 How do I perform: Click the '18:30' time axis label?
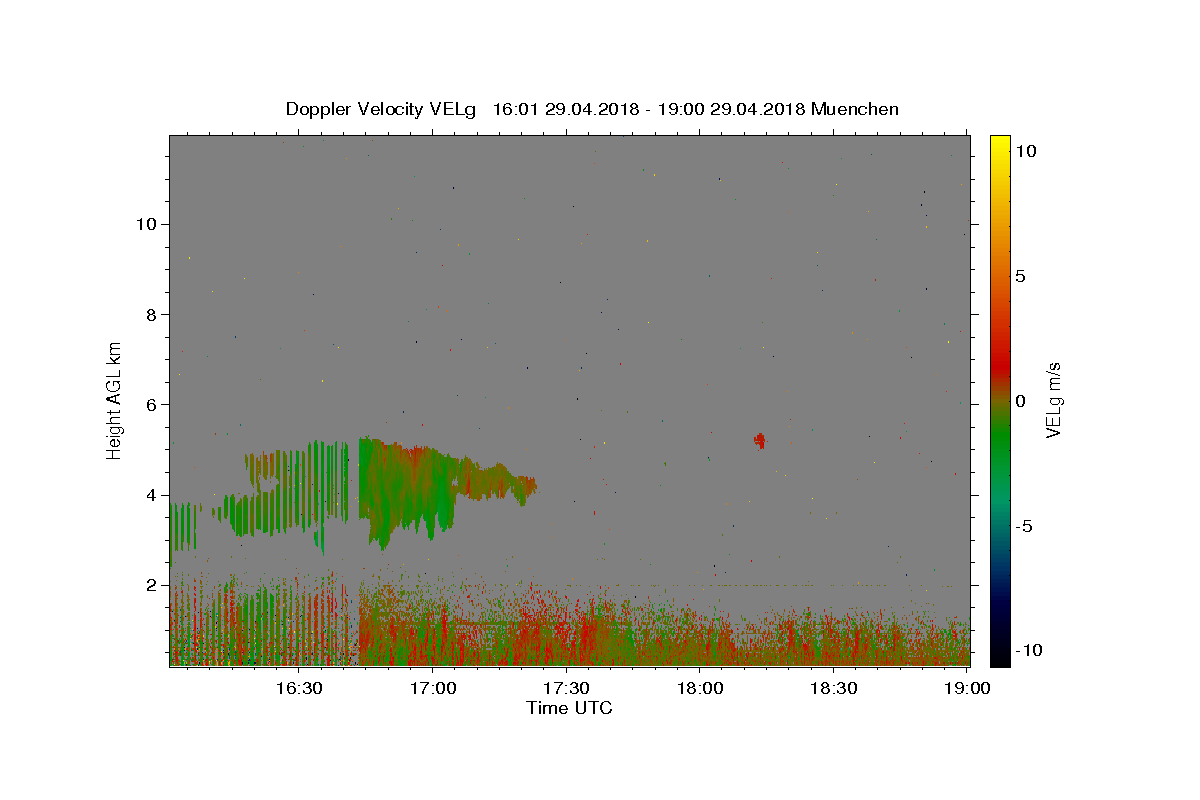coord(833,688)
